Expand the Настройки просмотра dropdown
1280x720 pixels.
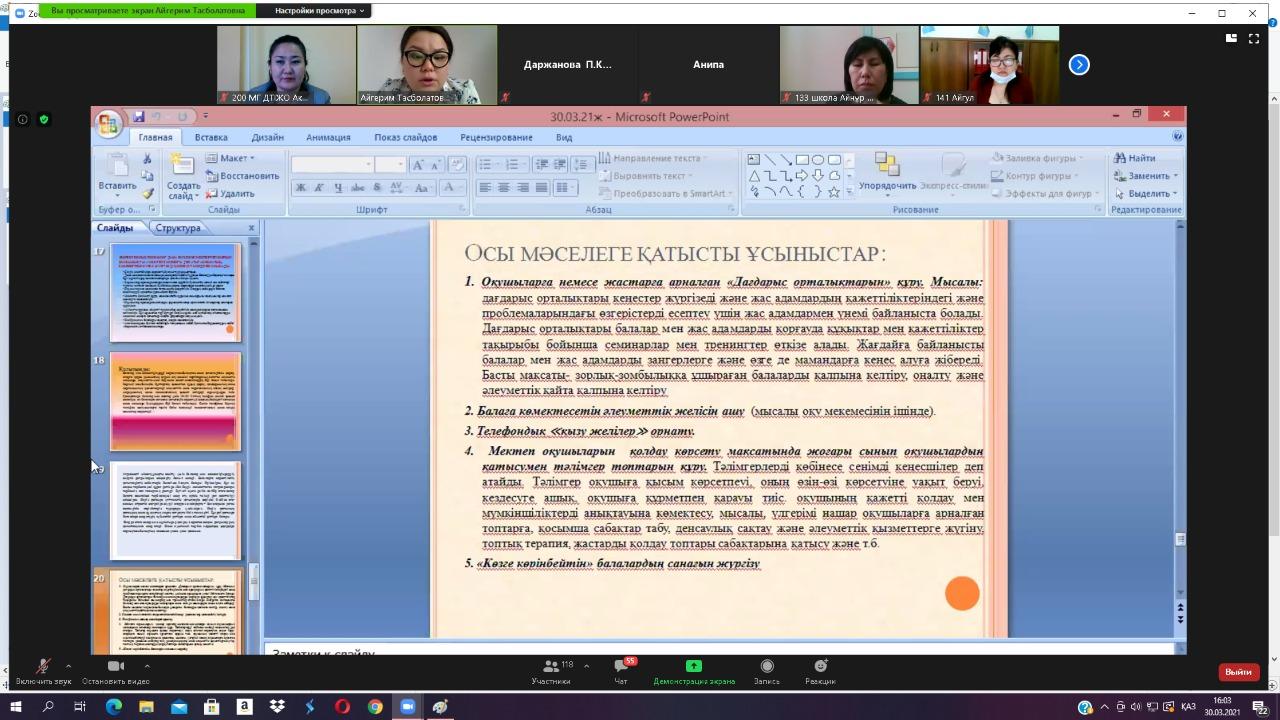click(x=320, y=11)
